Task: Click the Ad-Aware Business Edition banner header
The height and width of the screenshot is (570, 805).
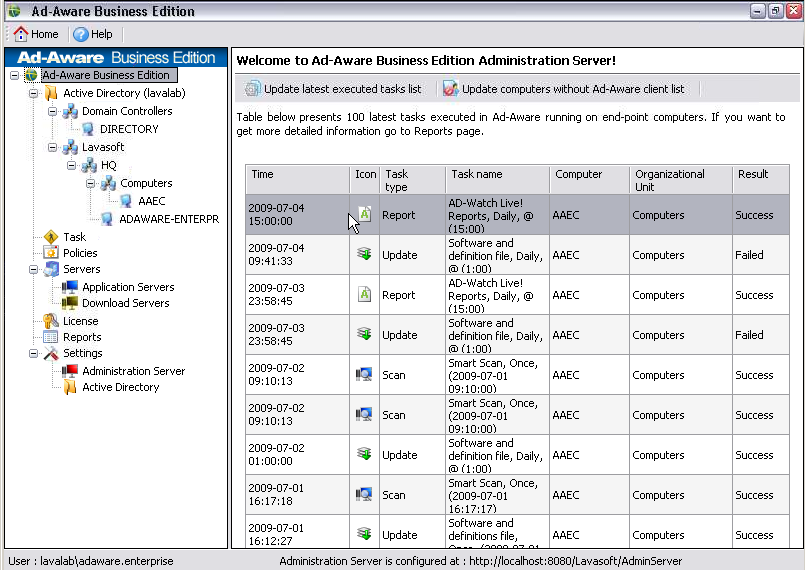Action: tap(116, 58)
